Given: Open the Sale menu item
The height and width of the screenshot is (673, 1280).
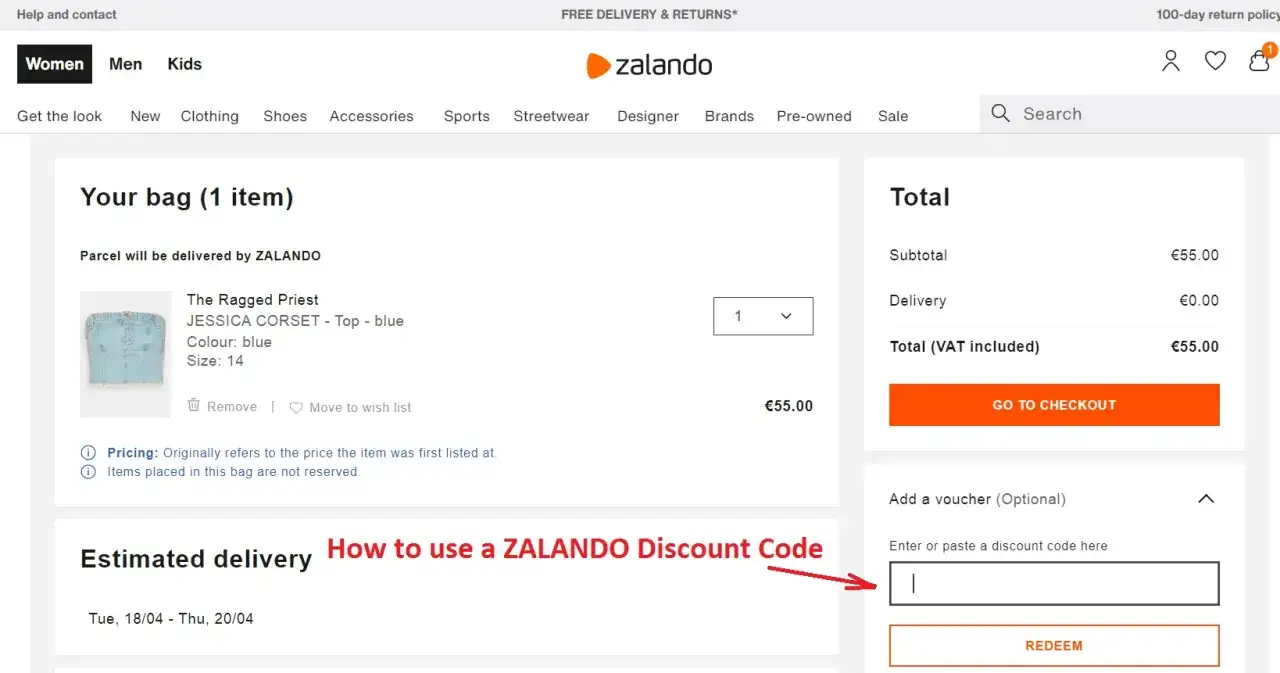Looking at the screenshot, I should tap(892, 116).
